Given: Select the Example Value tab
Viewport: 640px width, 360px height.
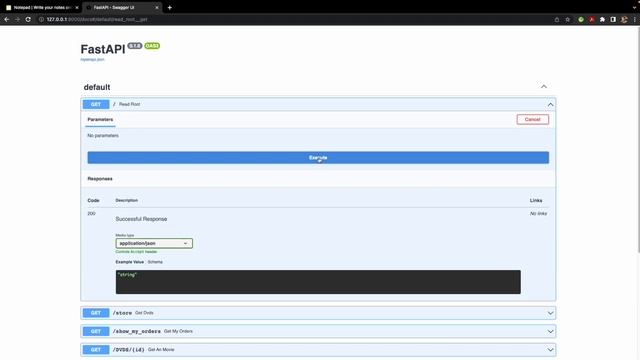Looking at the screenshot, I should coord(129,262).
